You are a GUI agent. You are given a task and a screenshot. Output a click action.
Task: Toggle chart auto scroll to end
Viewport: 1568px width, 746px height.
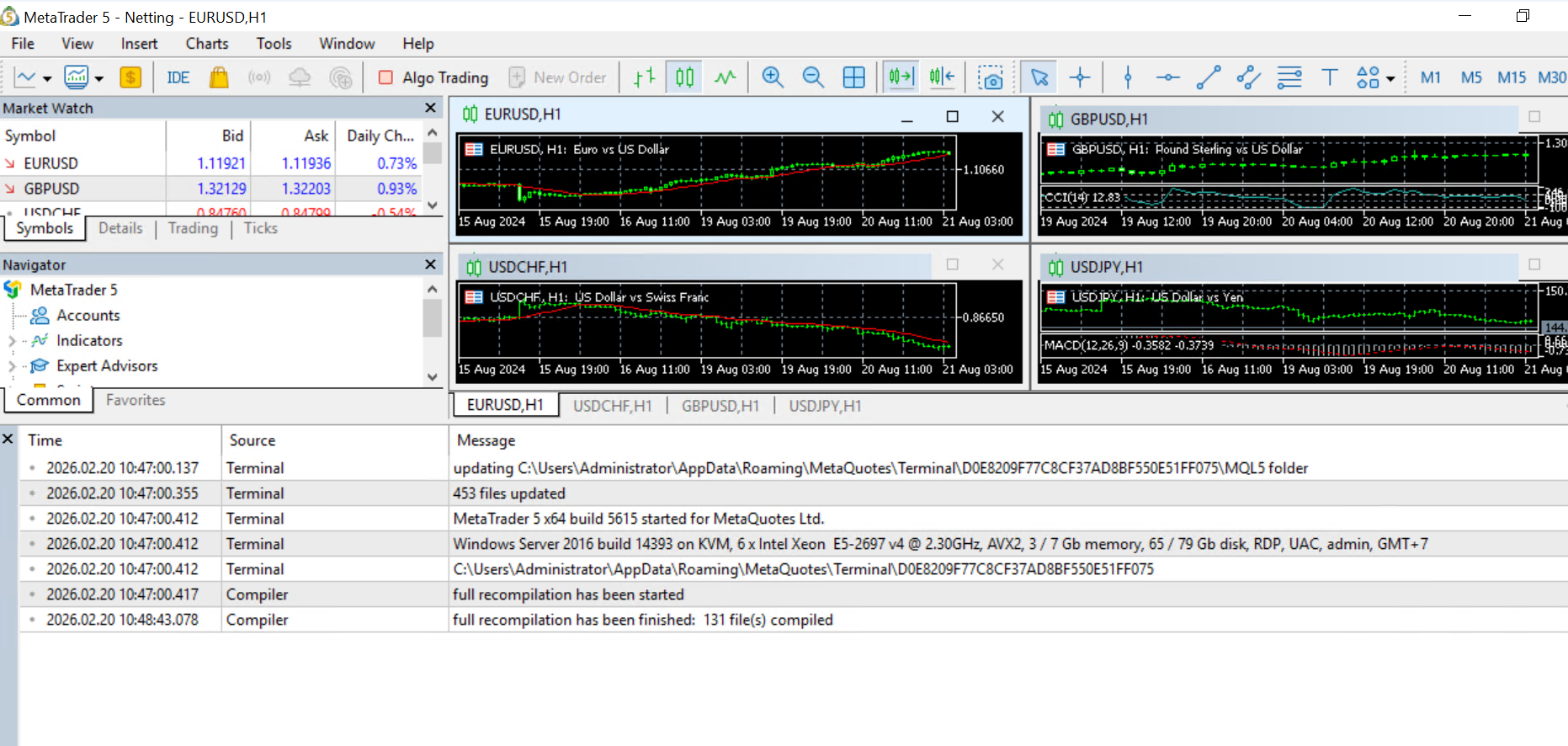click(901, 77)
